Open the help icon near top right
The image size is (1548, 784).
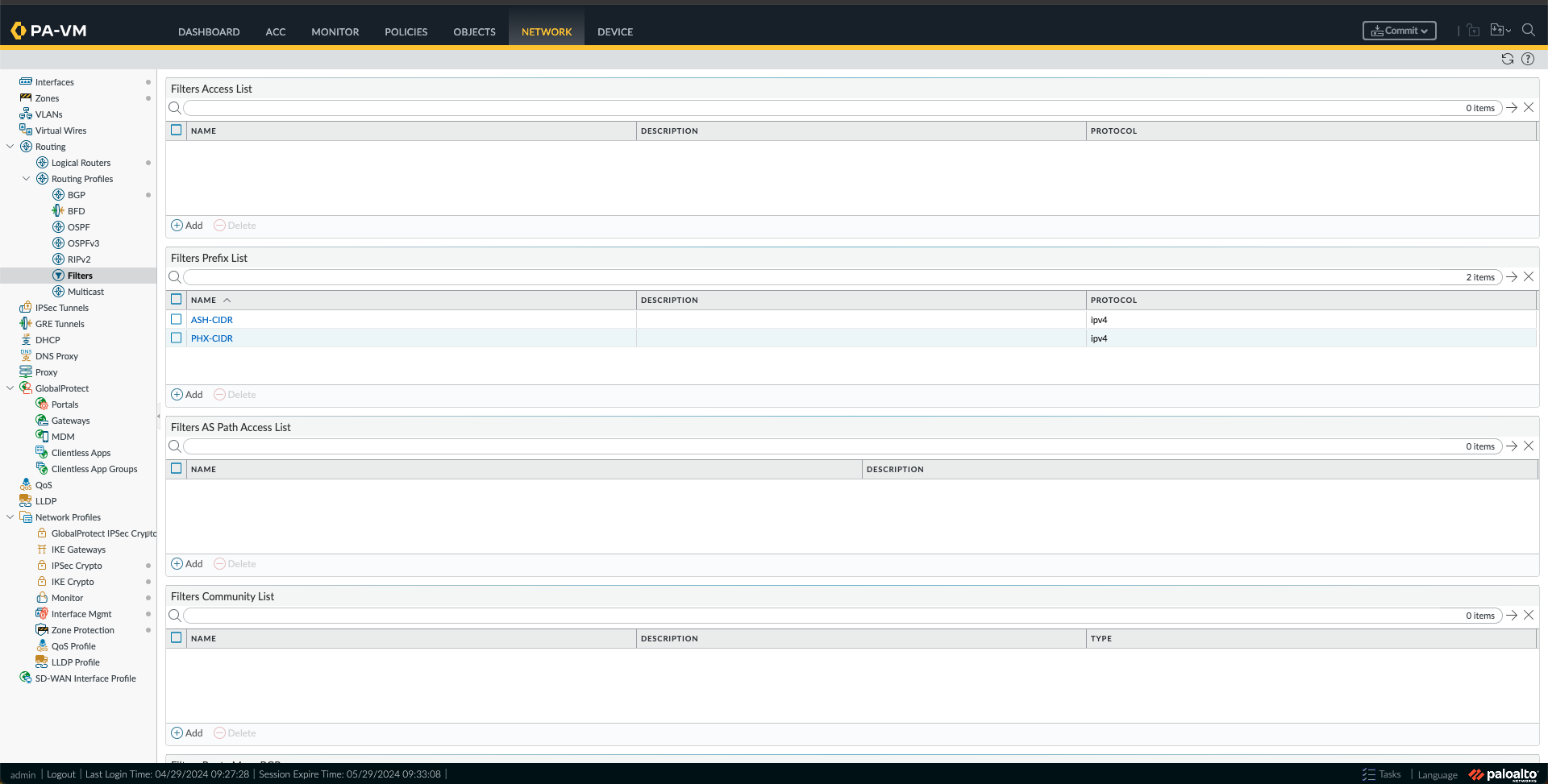point(1528,58)
